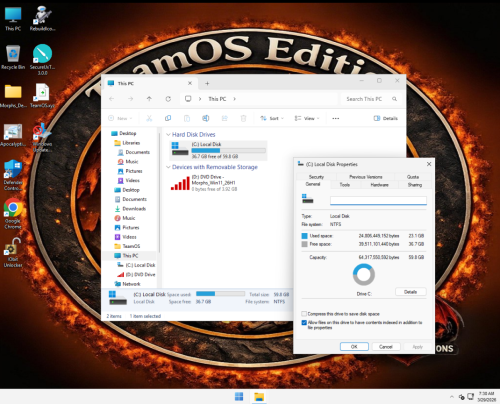This screenshot has width=500, height=404.
Task: Open Apocalypti desktop shortcut
Action: [x=13, y=135]
